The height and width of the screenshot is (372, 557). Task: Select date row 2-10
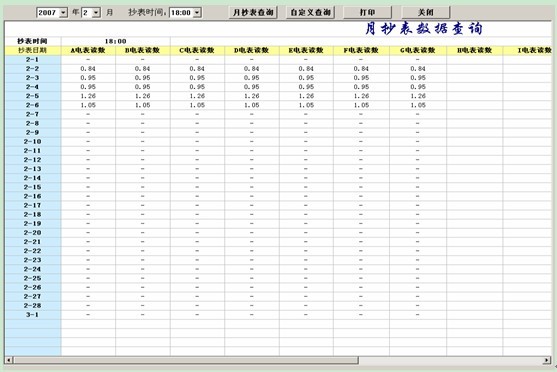(x=33, y=142)
